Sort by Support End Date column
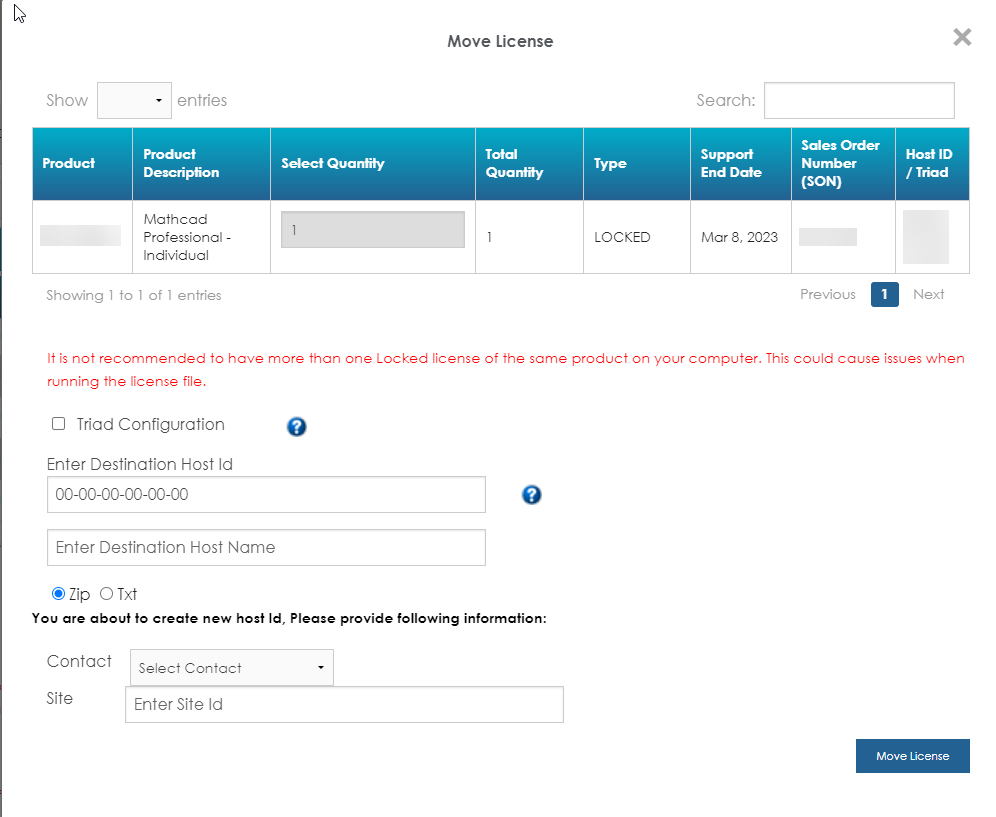 731,163
